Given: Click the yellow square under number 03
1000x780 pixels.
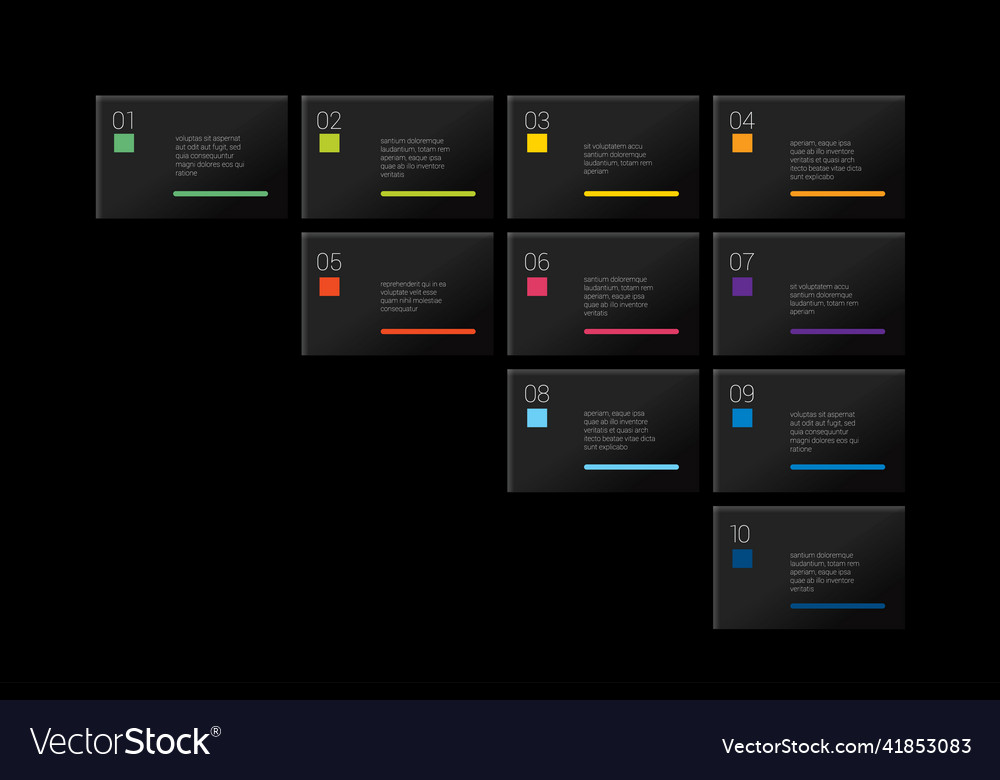Looking at the screenshot, I should 537,143.
